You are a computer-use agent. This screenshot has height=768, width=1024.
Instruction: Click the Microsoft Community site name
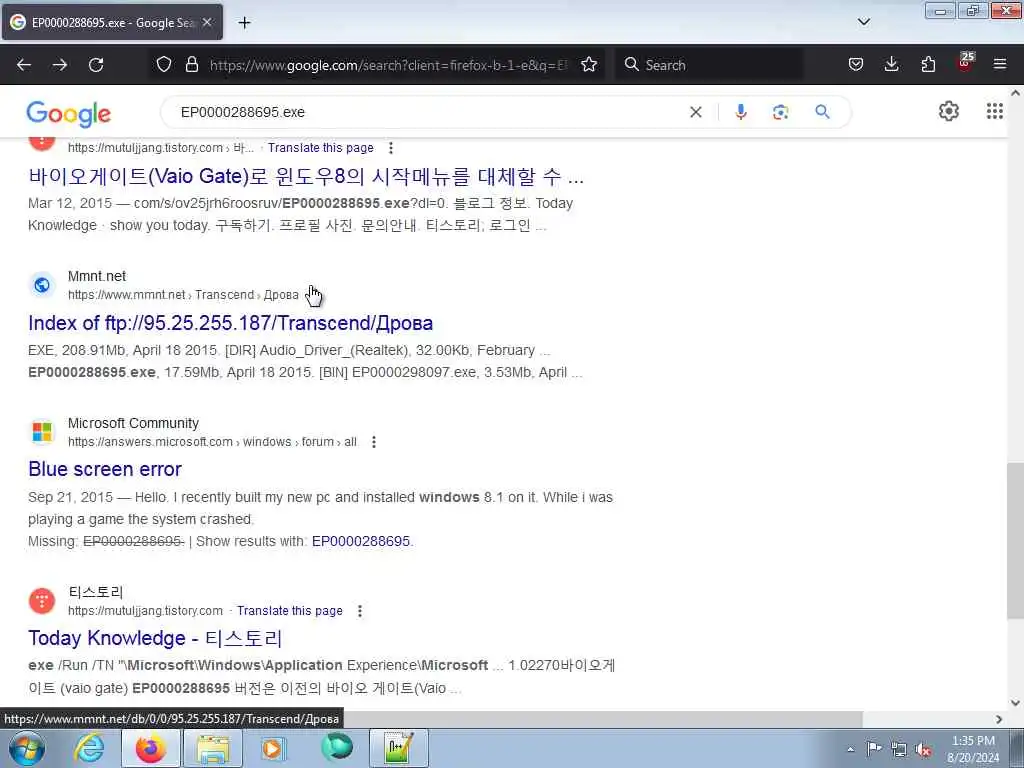[133, 423]
